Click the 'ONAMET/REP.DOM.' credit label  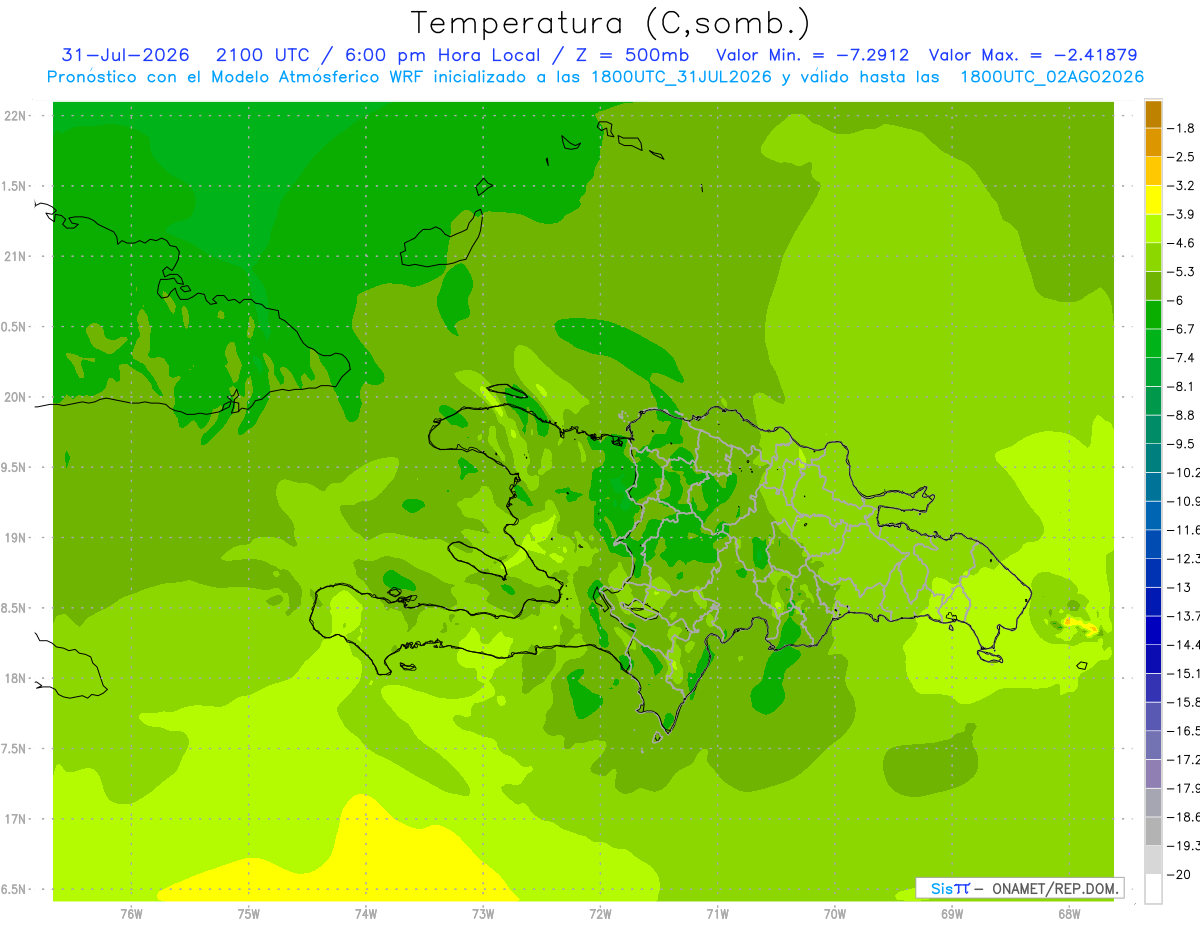coord(1056,888)
